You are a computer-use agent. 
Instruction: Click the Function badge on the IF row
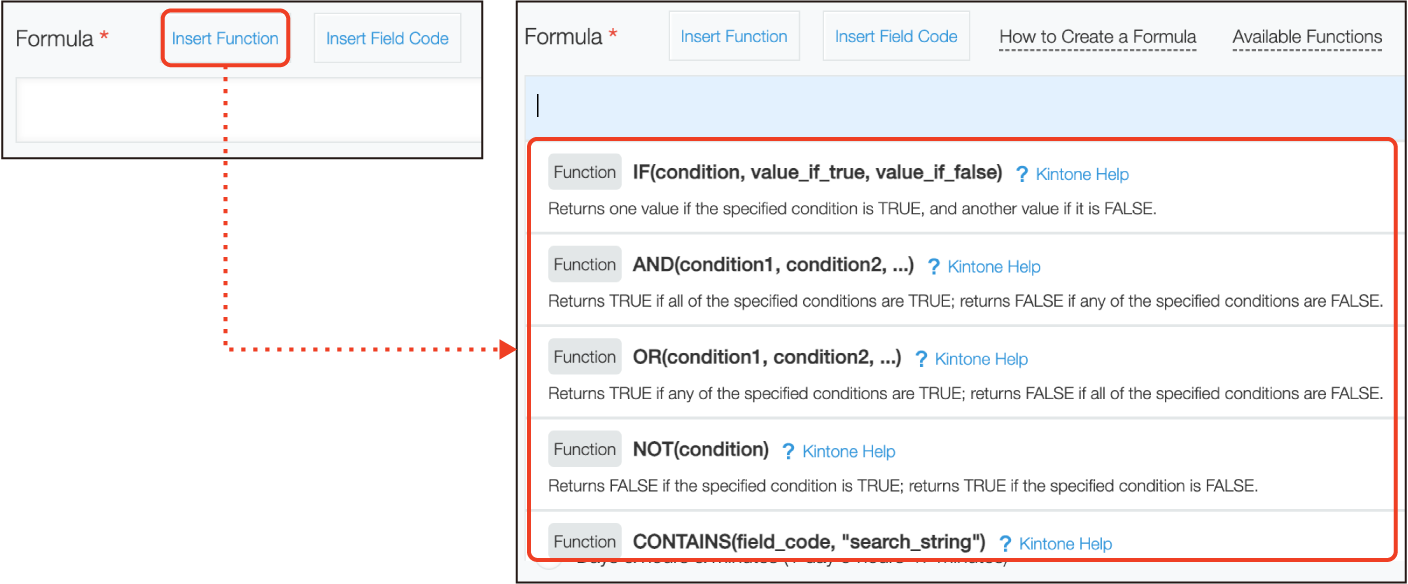click(x=585, y=172)
